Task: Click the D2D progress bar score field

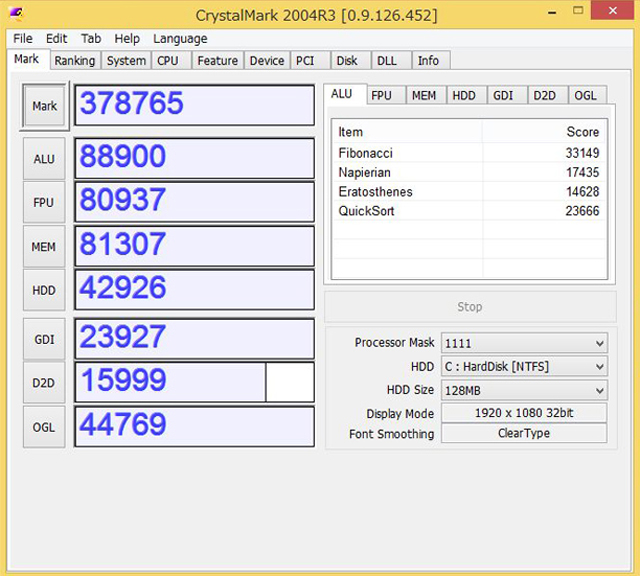Action: point(194,382)
